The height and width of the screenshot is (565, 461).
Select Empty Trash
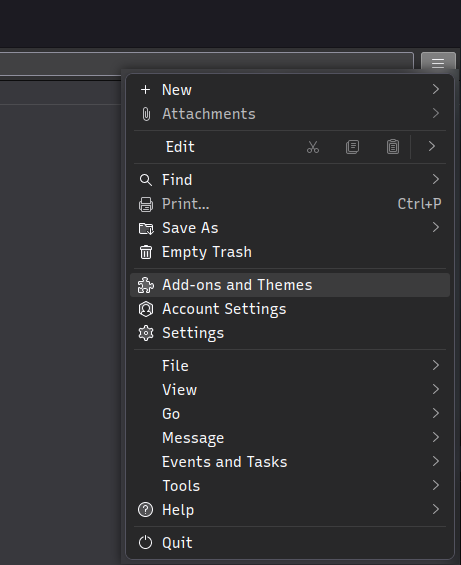click(x=290, y=252)
